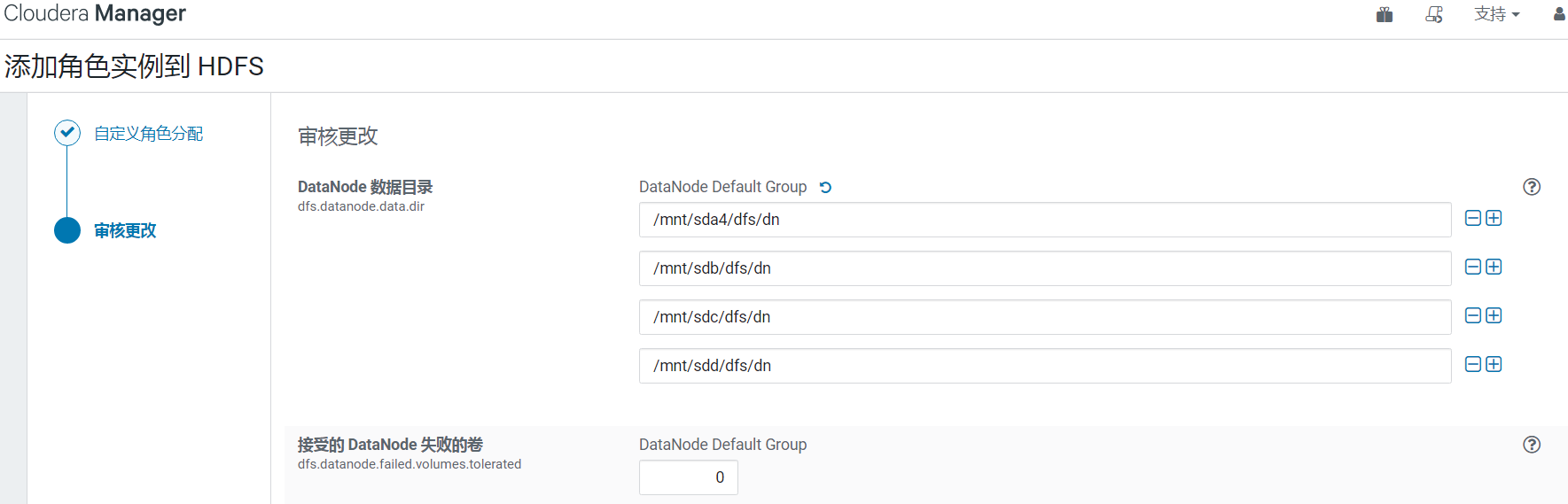Viewport: 1568px width, 504px height.
Task: Add a row after /mnt/sdc/dfs/dn
Action: (1494, 315)
